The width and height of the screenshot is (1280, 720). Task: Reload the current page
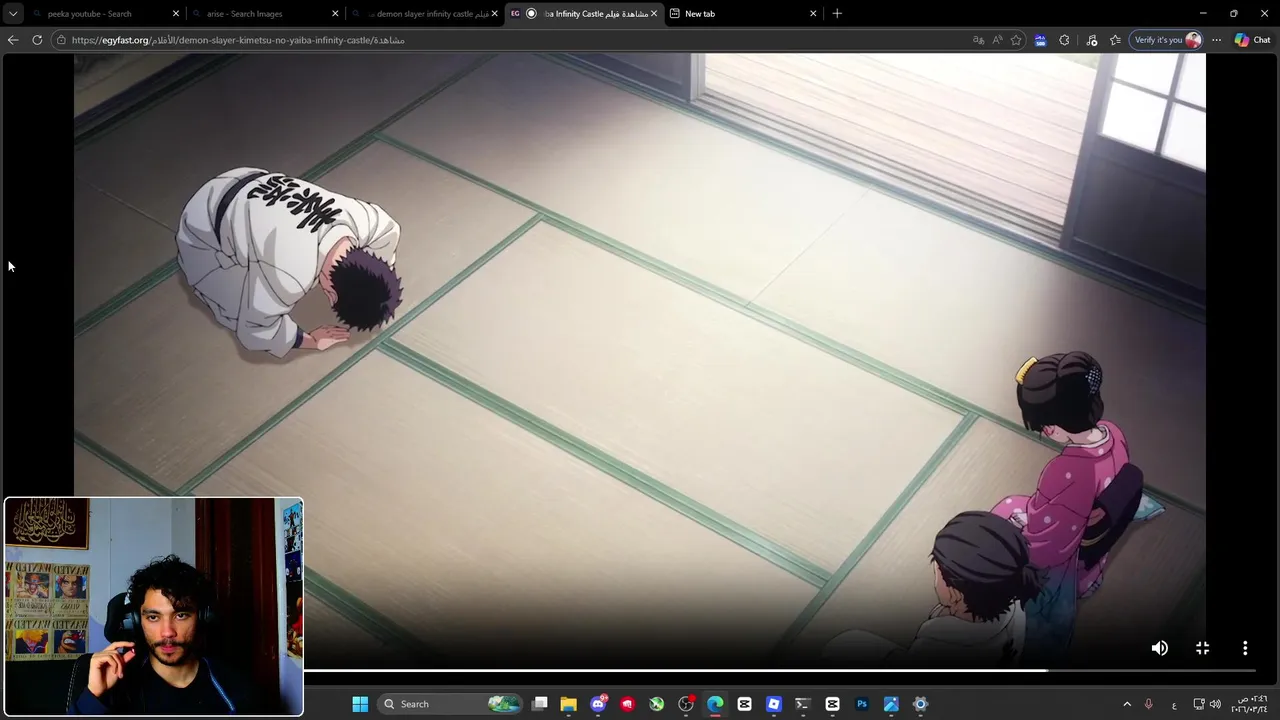point(37,40)
